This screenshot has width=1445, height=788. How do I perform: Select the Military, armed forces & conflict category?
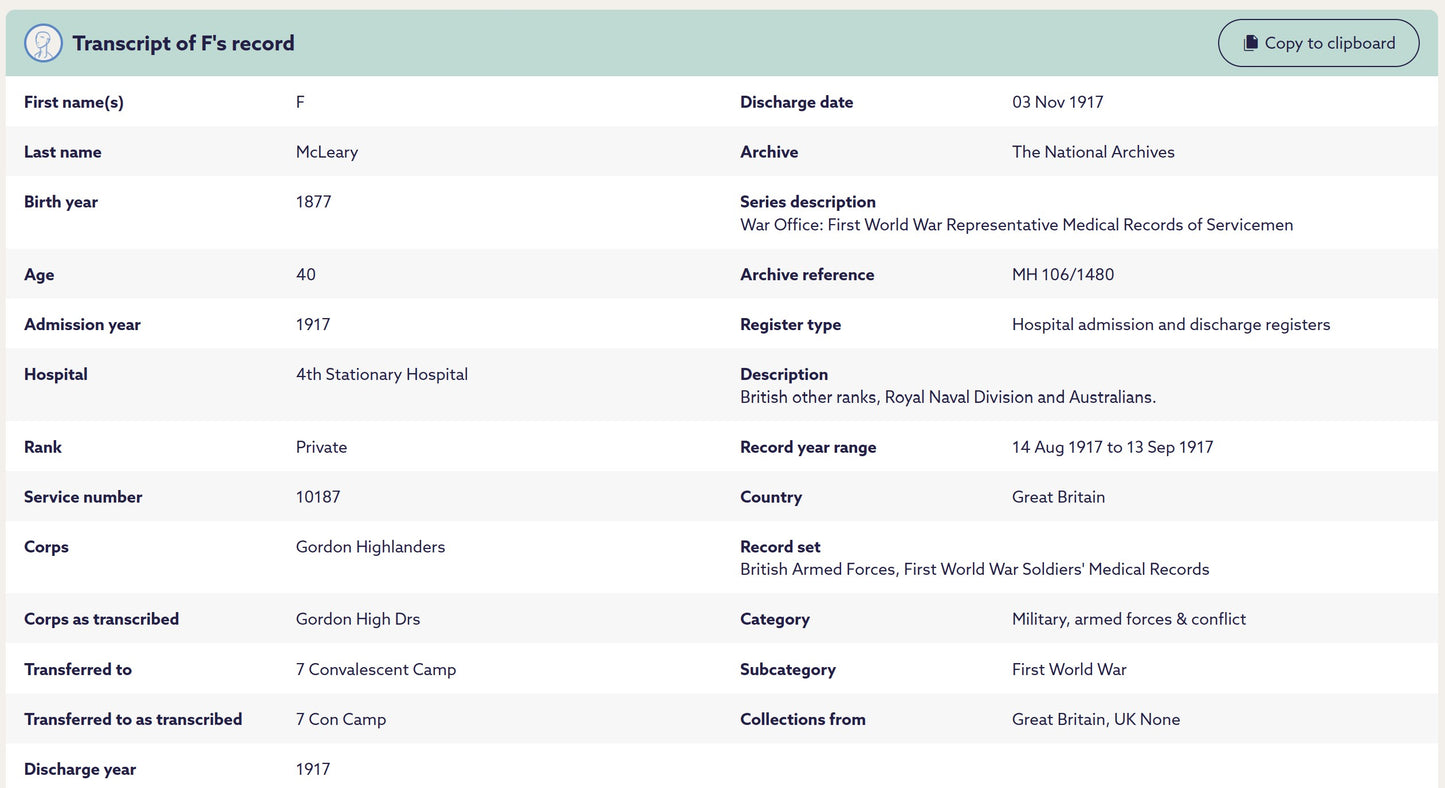click(x=1129, y=620)
